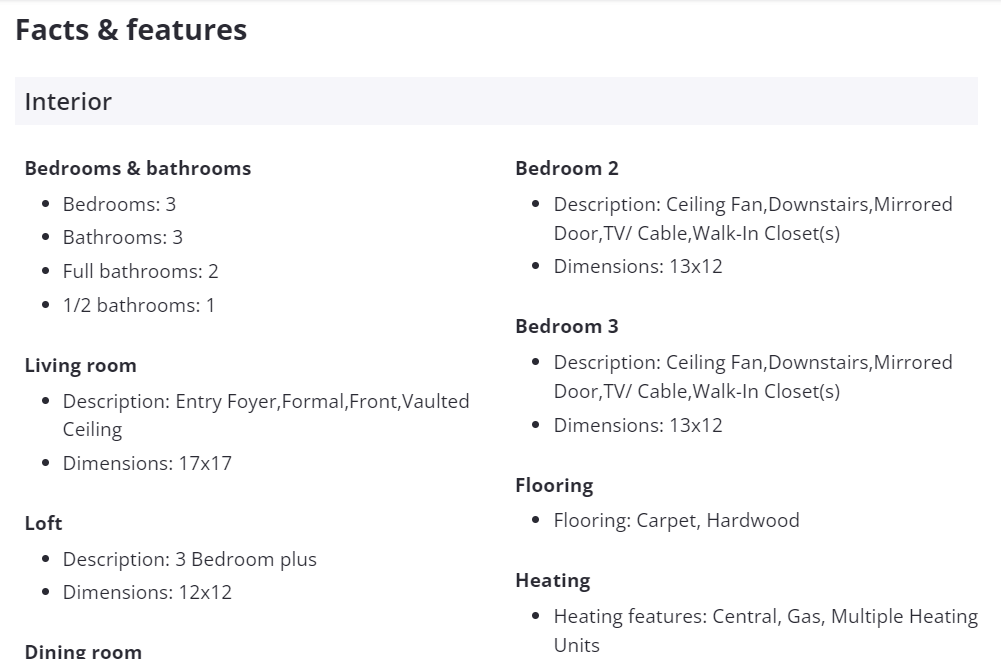This screenshot has width=1001, height=659.
Task: Click the Bathrooms: 3 list item
Action: [123, 237]
